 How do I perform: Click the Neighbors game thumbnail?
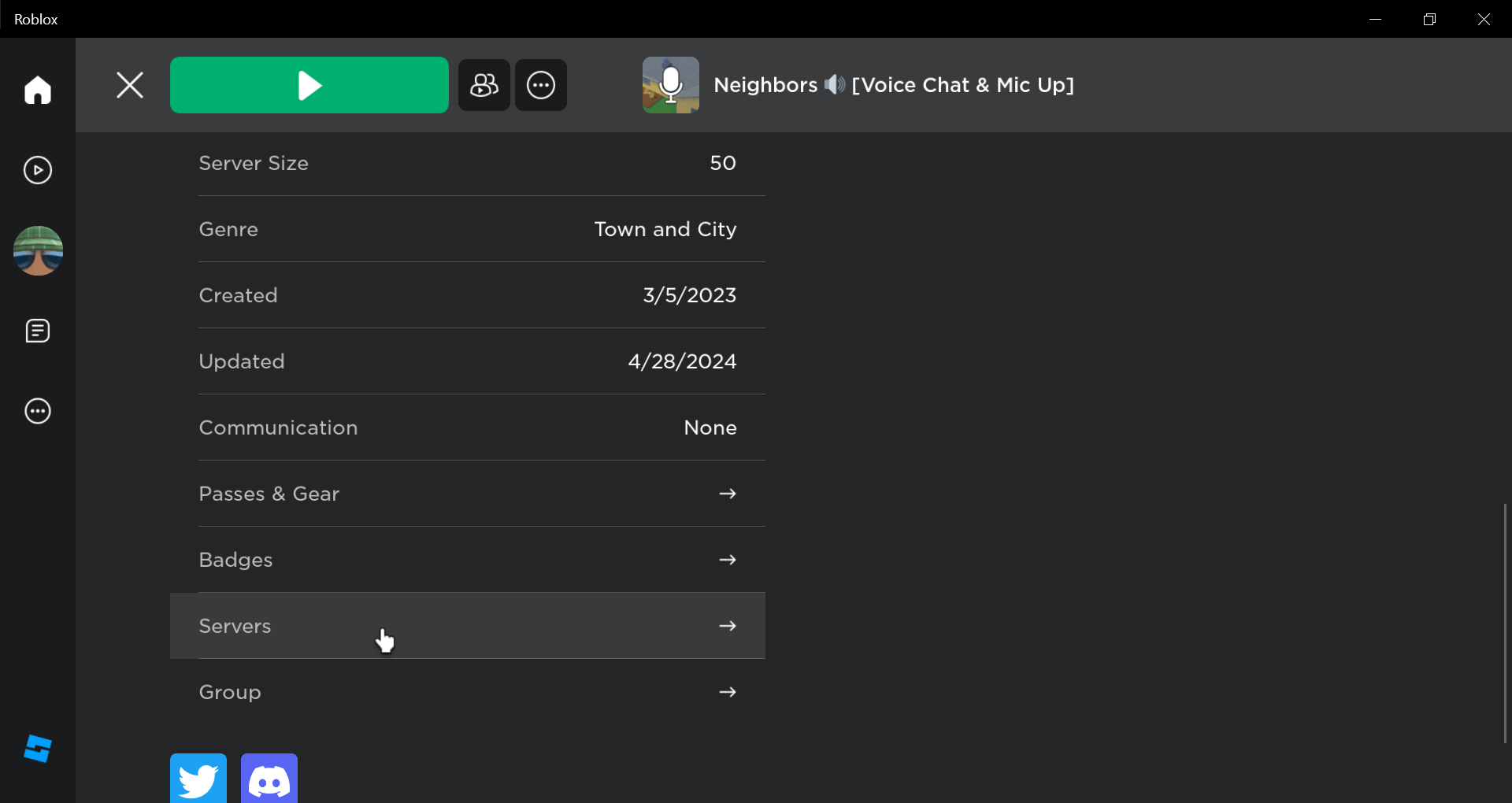670,85
